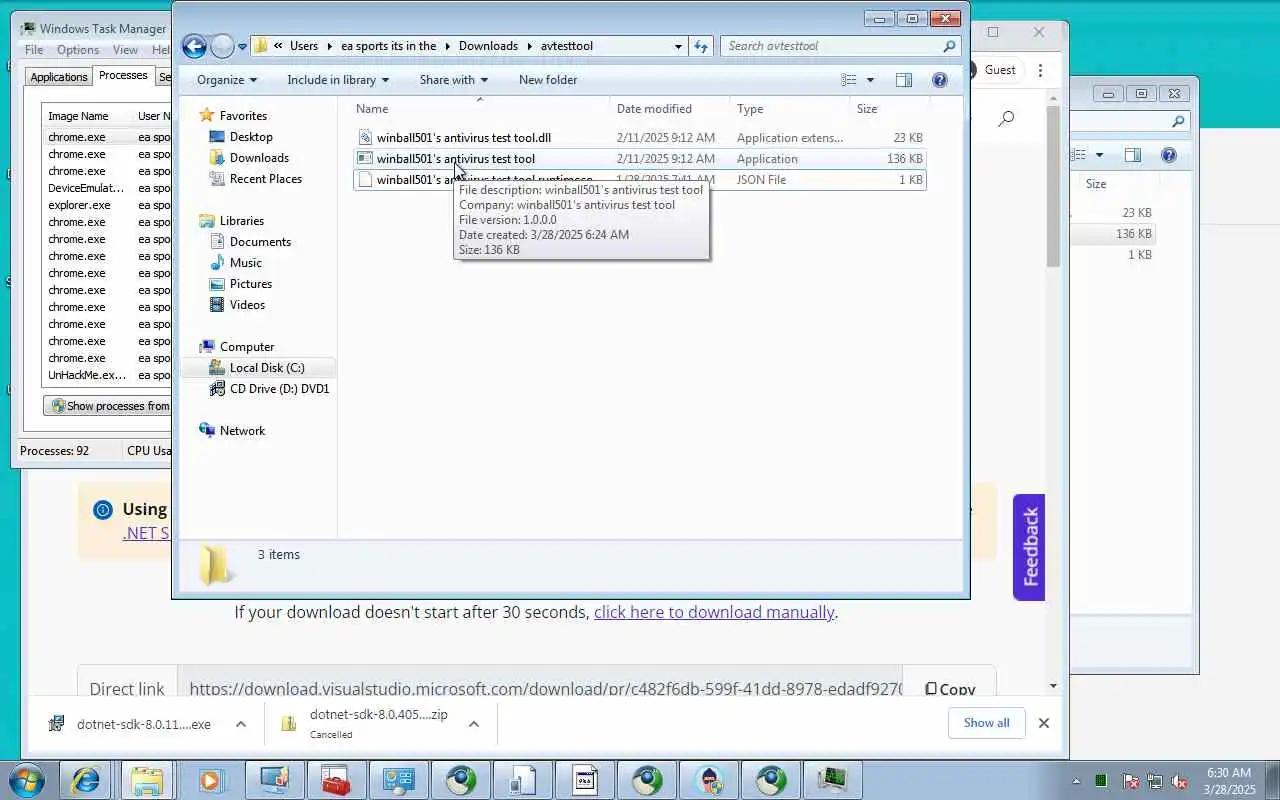
Task: Select Network in the navigation pane
Action: (242, 431)
